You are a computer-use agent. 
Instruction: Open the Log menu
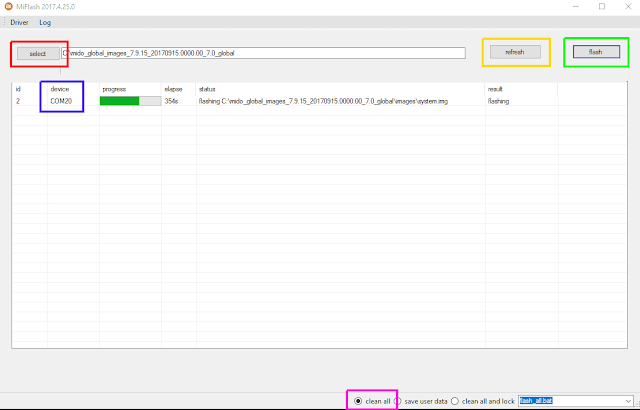pyautogui.click(x=45, y=23)
